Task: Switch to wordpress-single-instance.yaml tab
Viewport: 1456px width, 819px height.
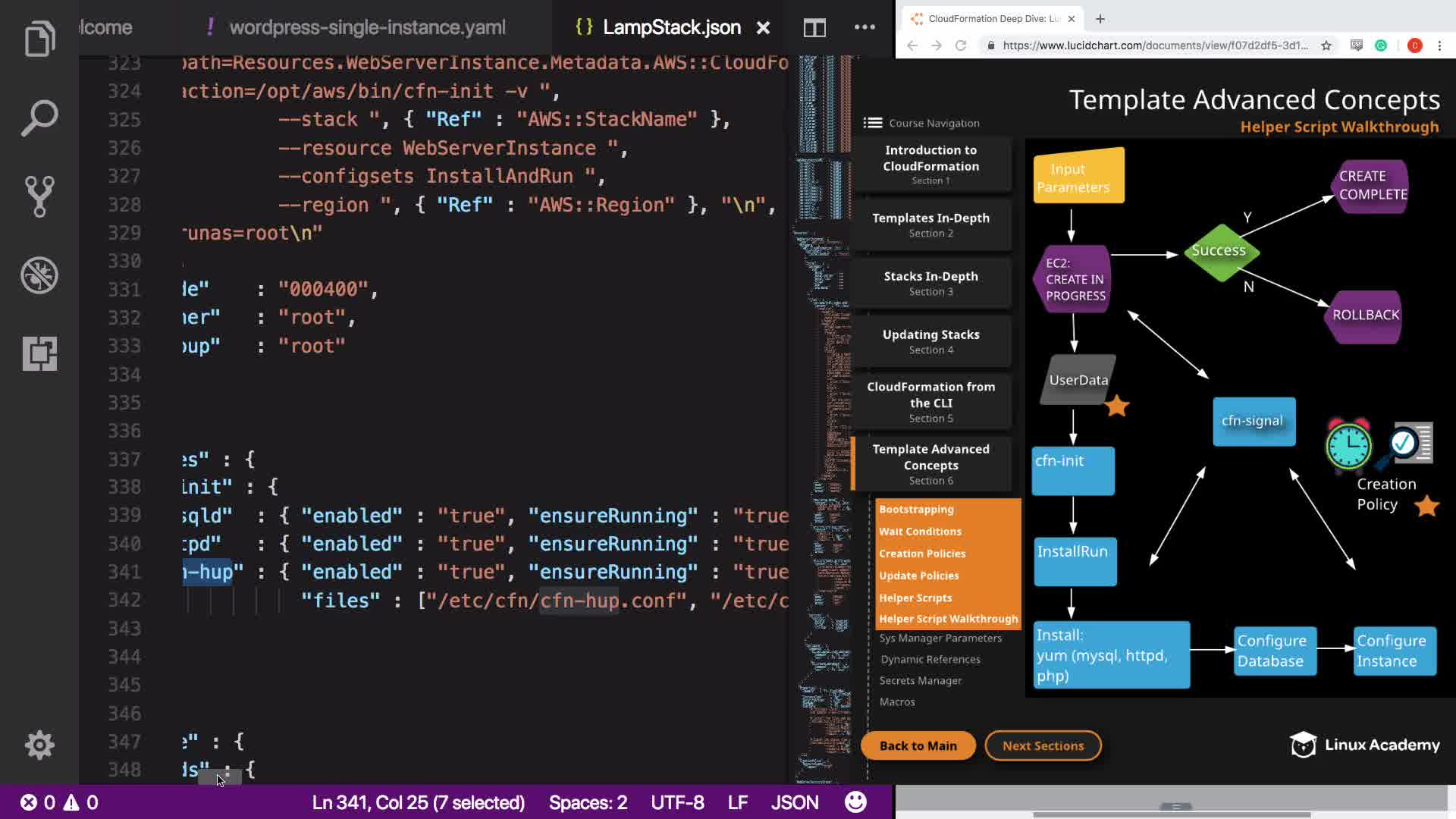Action: (367, 28)
